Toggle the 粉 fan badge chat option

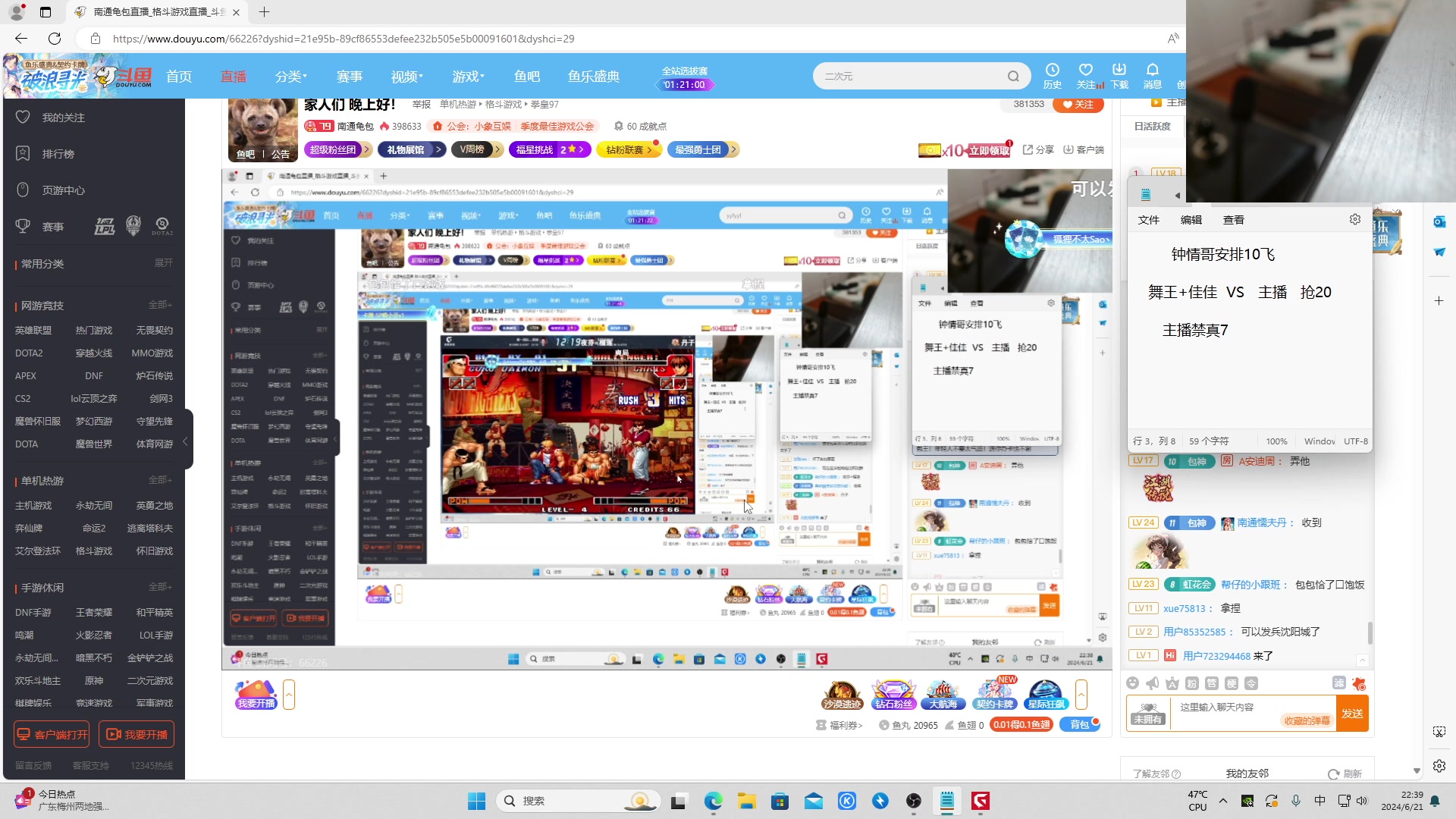1191,683
